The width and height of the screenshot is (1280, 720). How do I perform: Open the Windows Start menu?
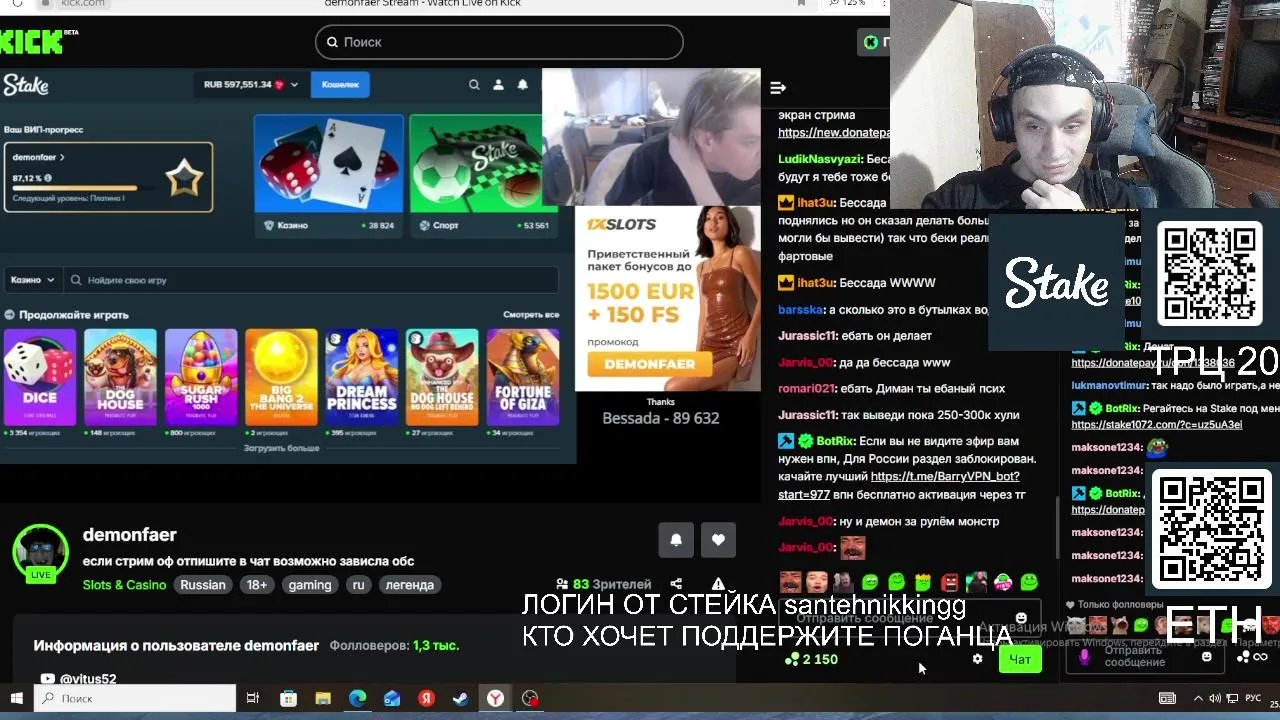click(x=16, y=698)
